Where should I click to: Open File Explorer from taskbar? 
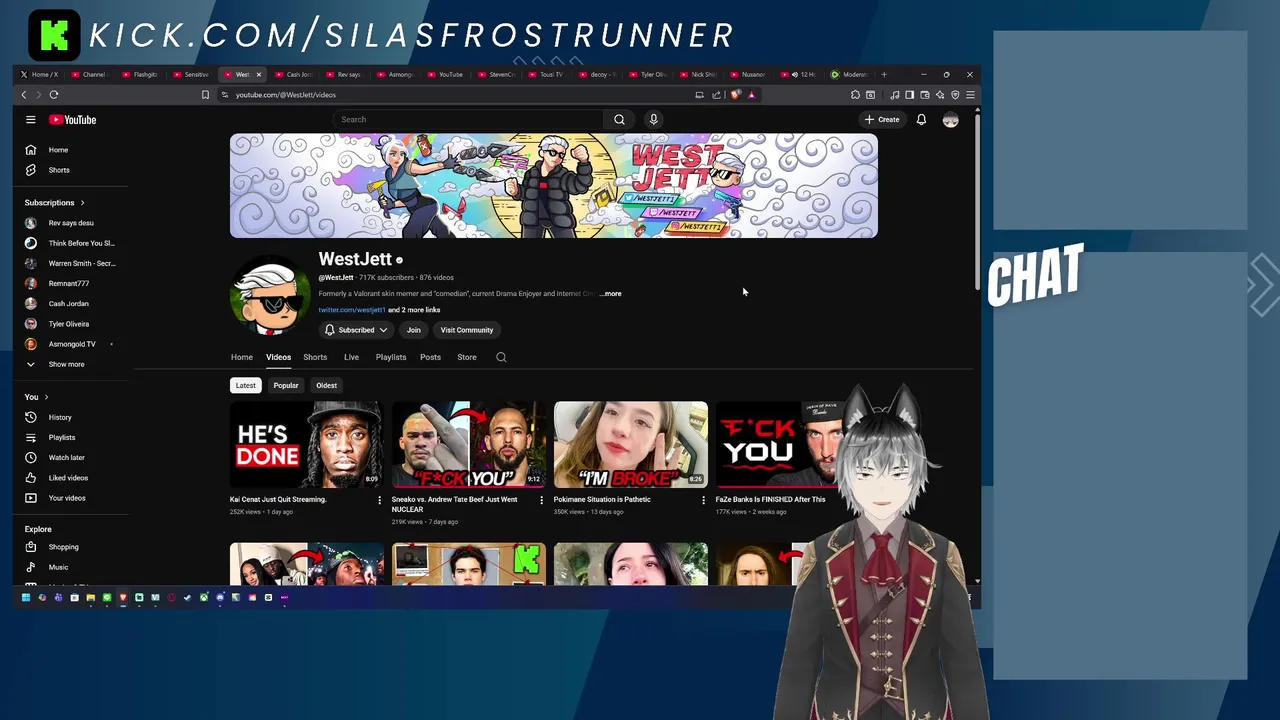point(90,597)
